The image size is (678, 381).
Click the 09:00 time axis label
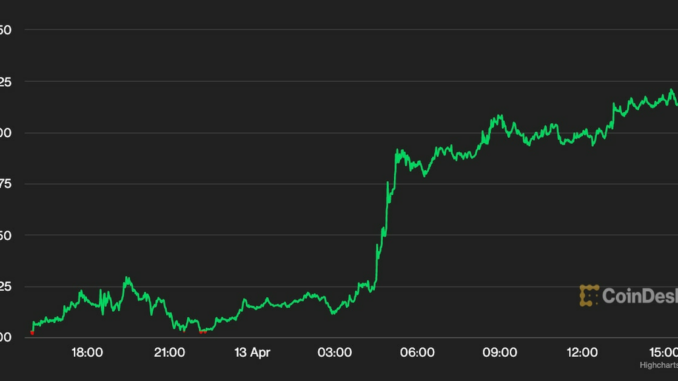tap(500, 352)
